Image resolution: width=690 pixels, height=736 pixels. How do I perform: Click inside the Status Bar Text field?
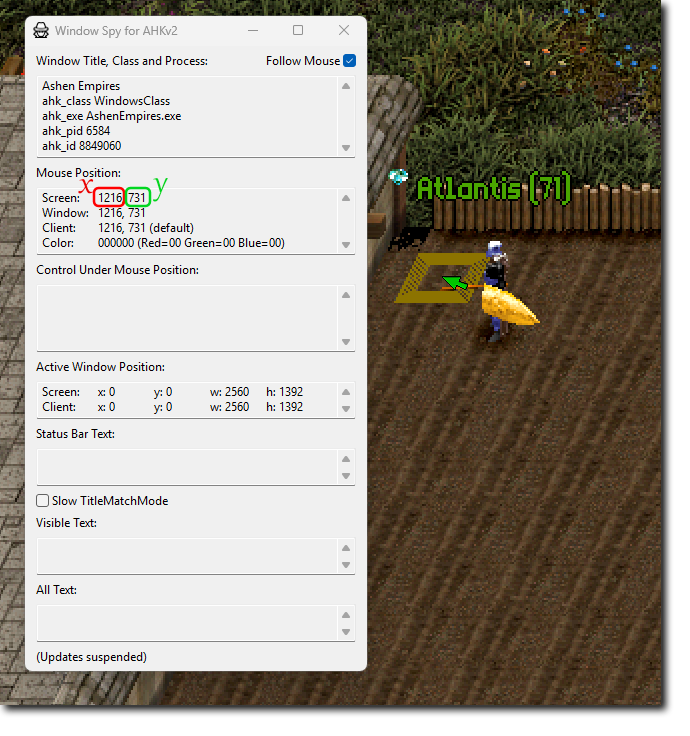coord(188,467)
